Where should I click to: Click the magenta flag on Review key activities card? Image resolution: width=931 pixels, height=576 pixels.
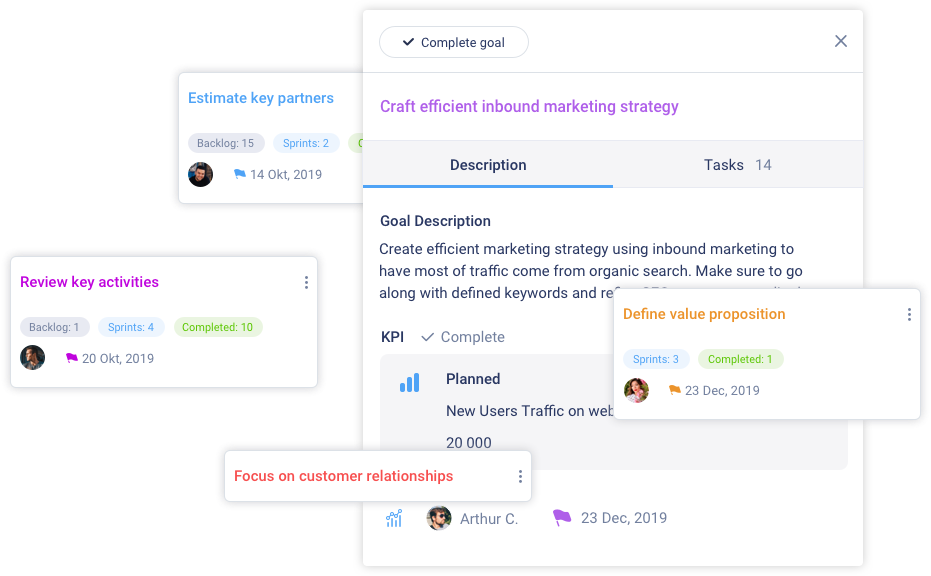71,358
